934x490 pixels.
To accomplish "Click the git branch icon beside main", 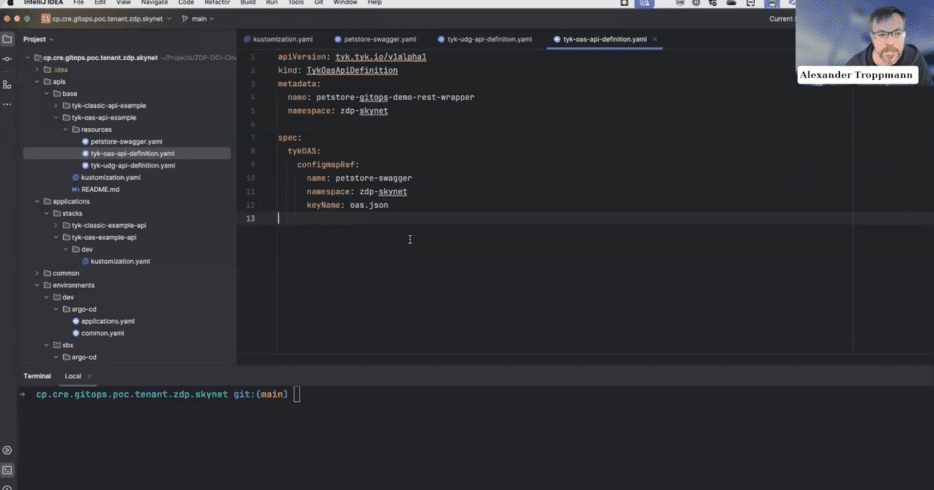I will (x=185, y=18).
